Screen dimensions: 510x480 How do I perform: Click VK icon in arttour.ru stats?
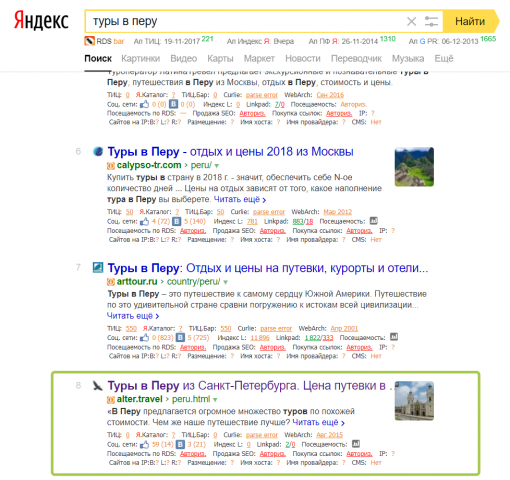(180, 338)
